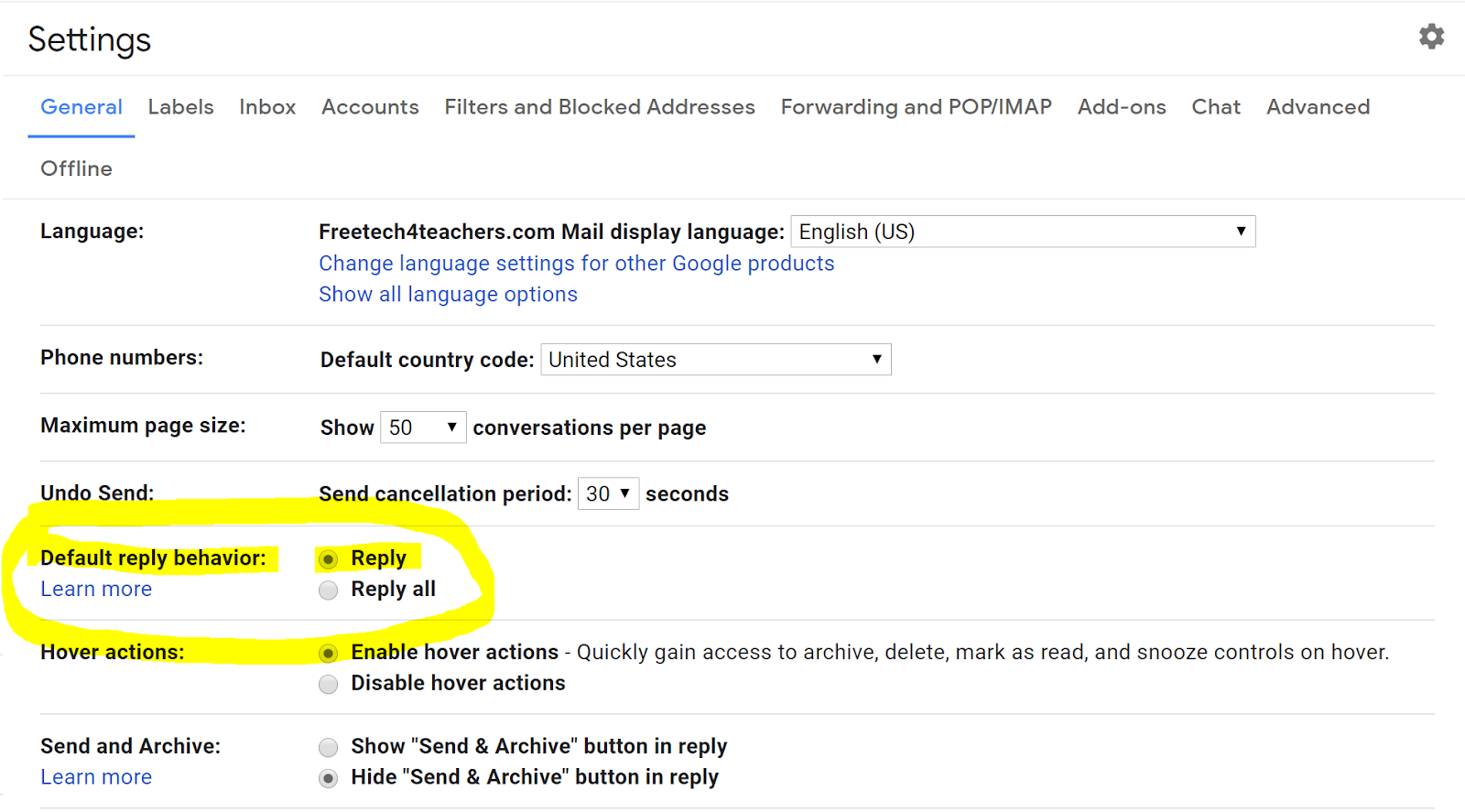Switch to the Offline tab

(76, 168)
